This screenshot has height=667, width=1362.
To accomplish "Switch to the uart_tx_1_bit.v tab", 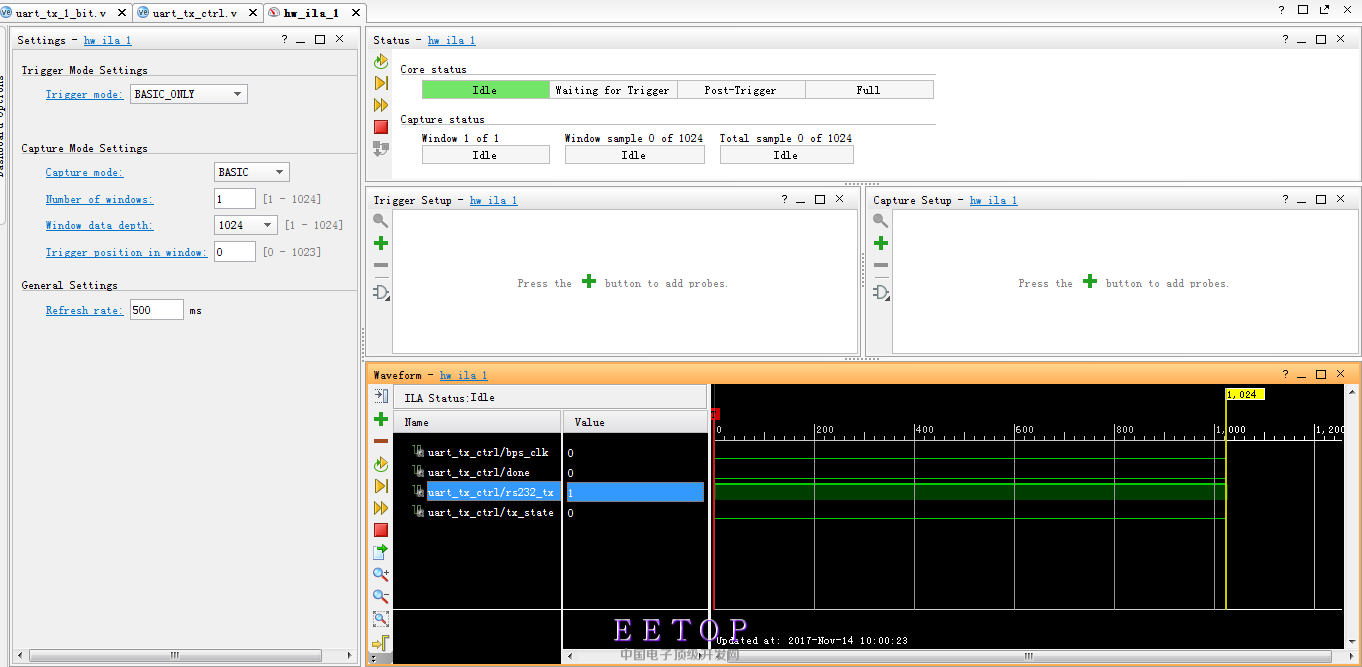I will 60,13.
